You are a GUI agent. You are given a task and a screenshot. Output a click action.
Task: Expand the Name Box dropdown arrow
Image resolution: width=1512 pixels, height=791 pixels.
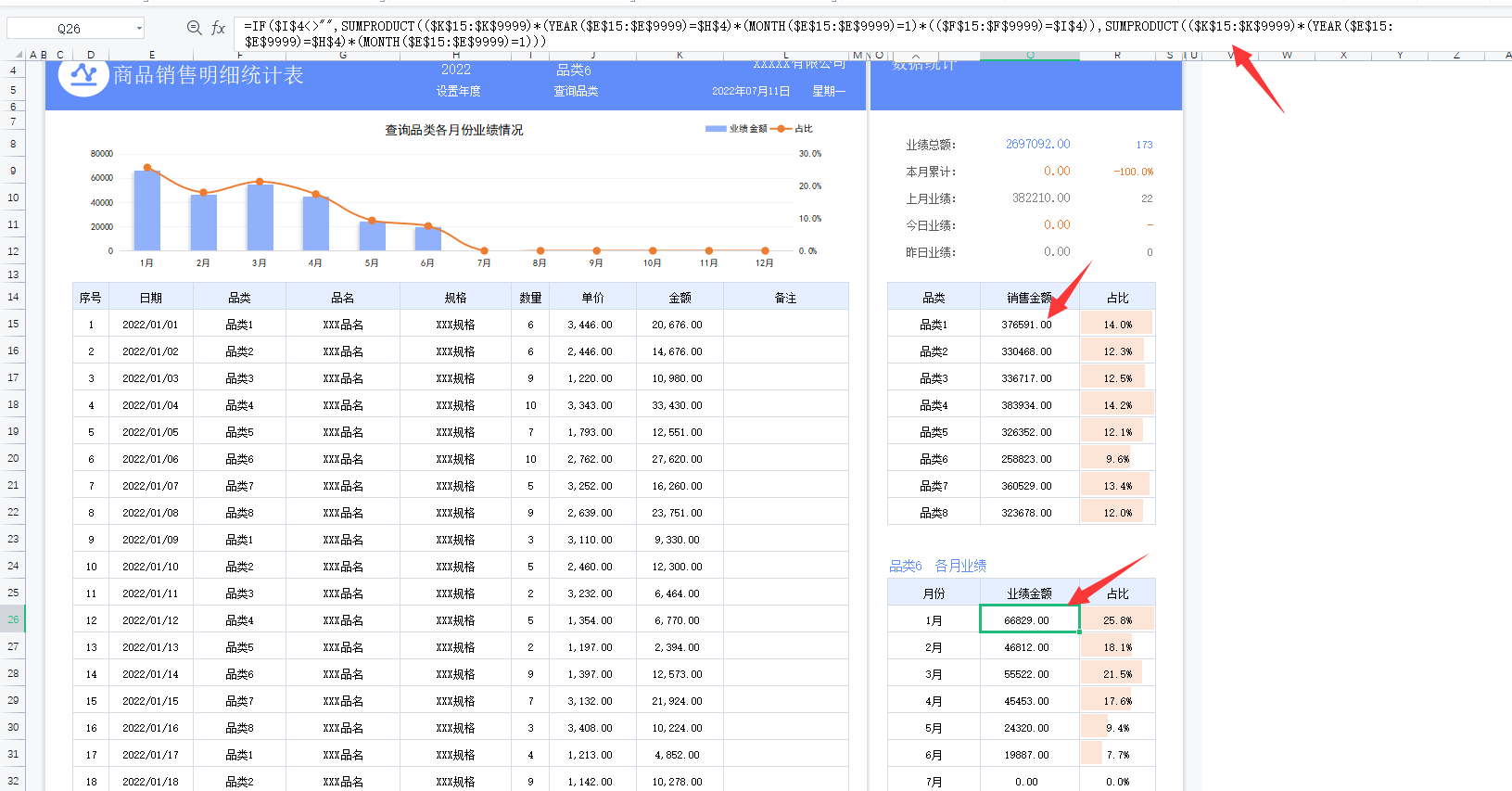(x=139, y=29)
